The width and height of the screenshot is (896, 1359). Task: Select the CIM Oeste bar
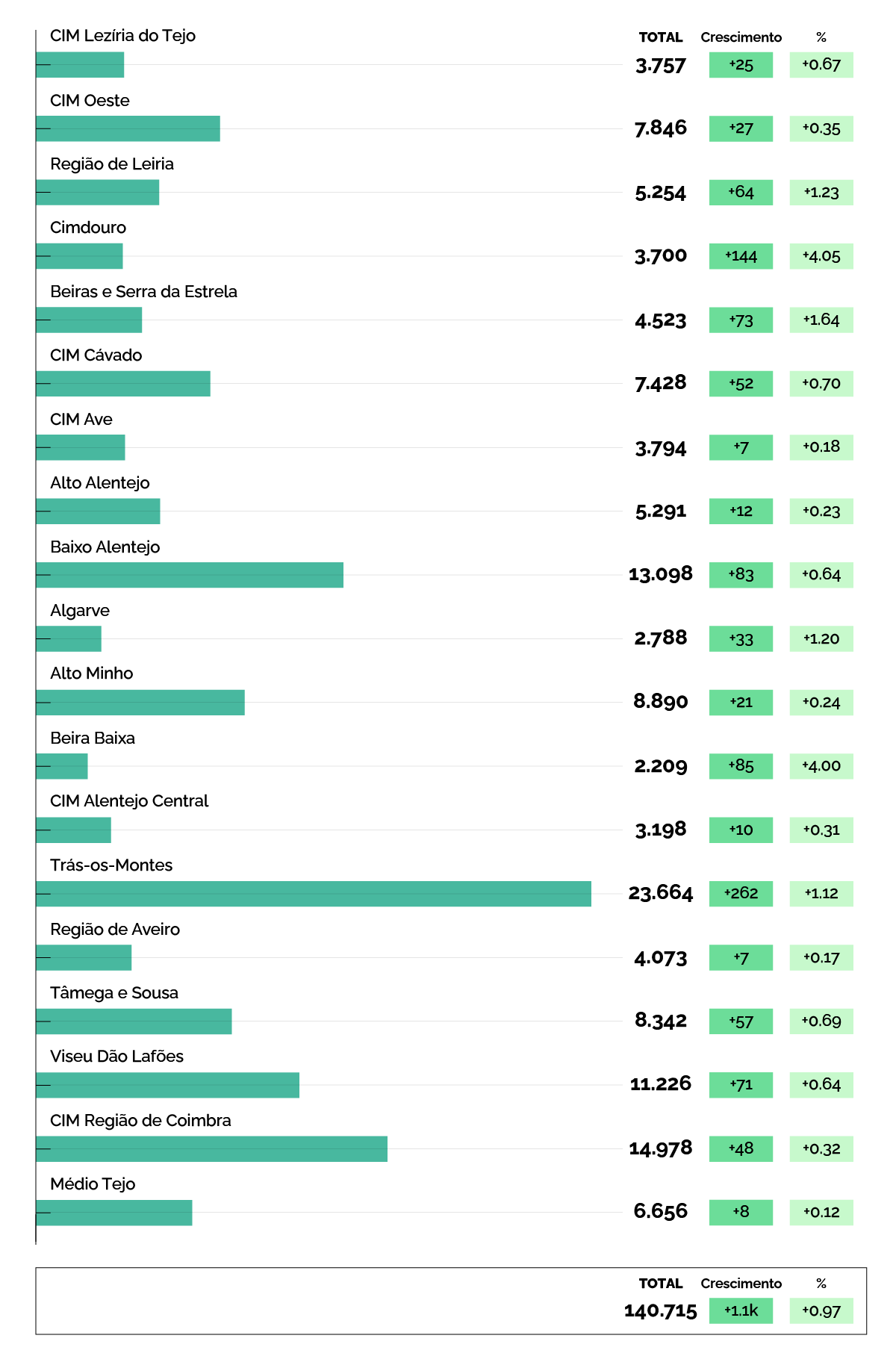click(128, 128)
